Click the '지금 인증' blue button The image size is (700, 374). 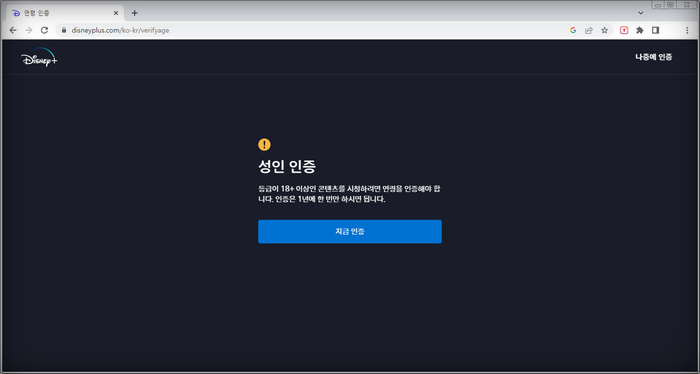coord(350,231)
